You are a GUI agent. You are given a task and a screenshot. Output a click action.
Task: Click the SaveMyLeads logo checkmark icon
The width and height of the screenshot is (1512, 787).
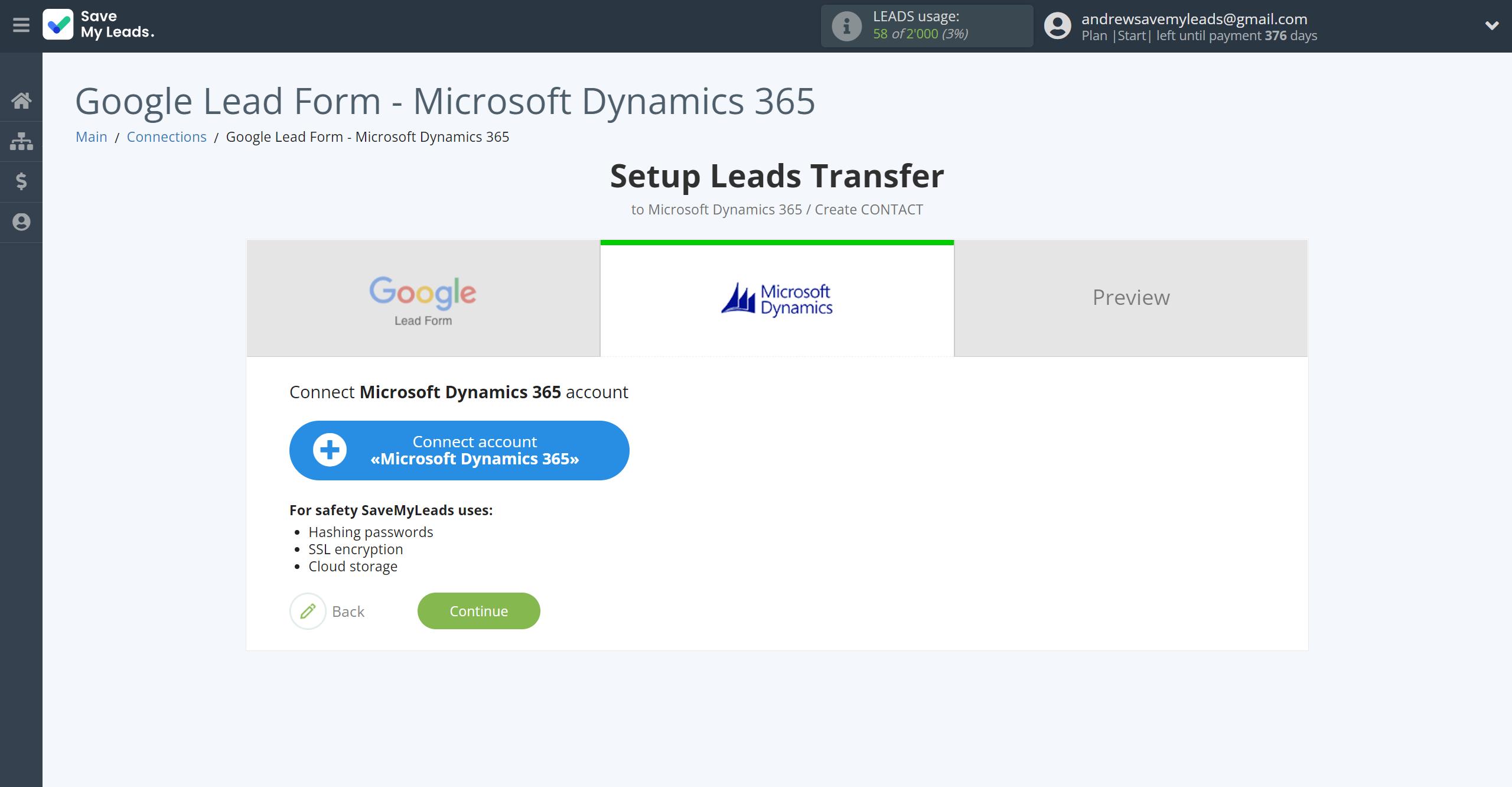point(58,24)
